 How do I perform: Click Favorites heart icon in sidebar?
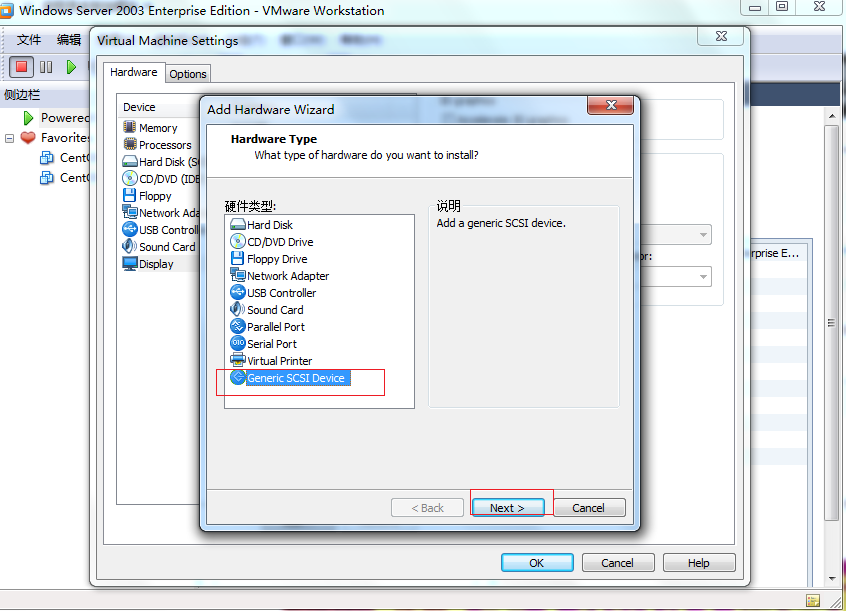click(28, 138)
